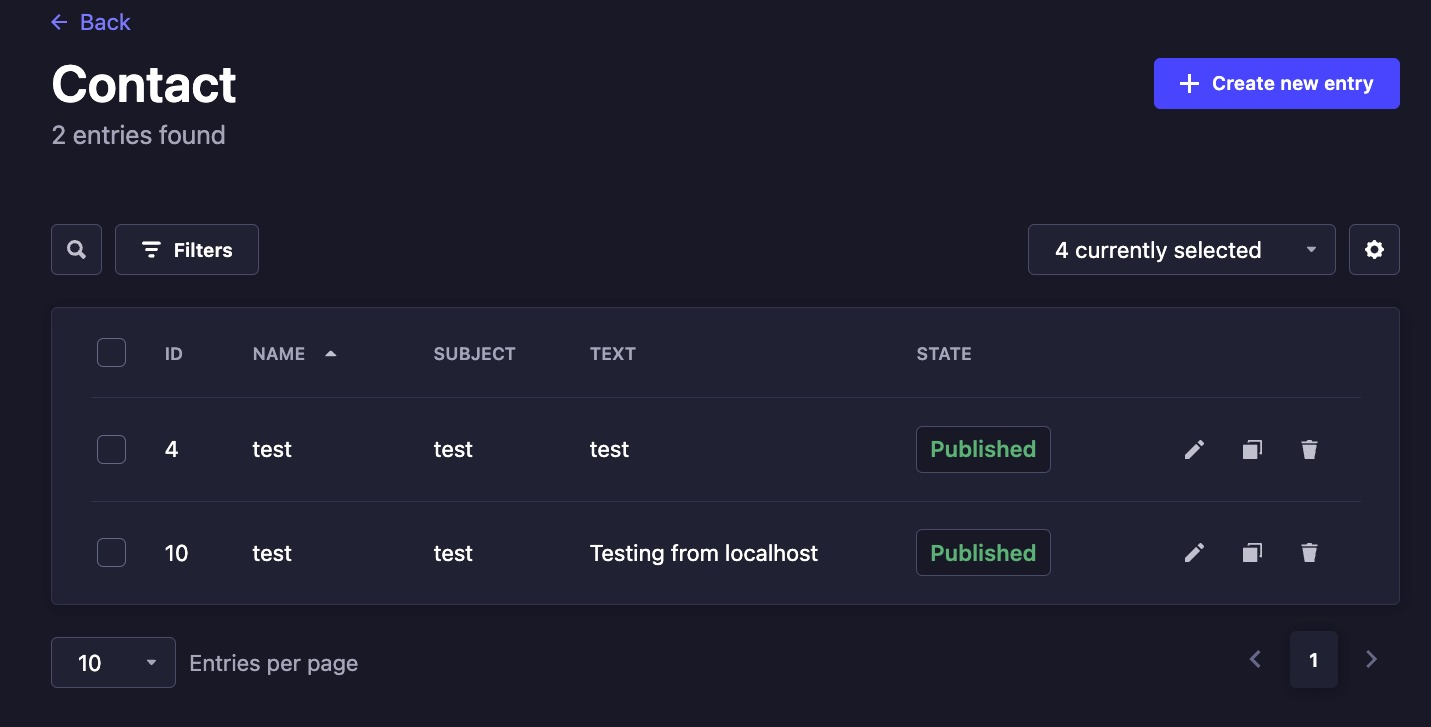1431x727 pixels.
Task: Open the search magnifier icon
Action: (x=76, y=249)
